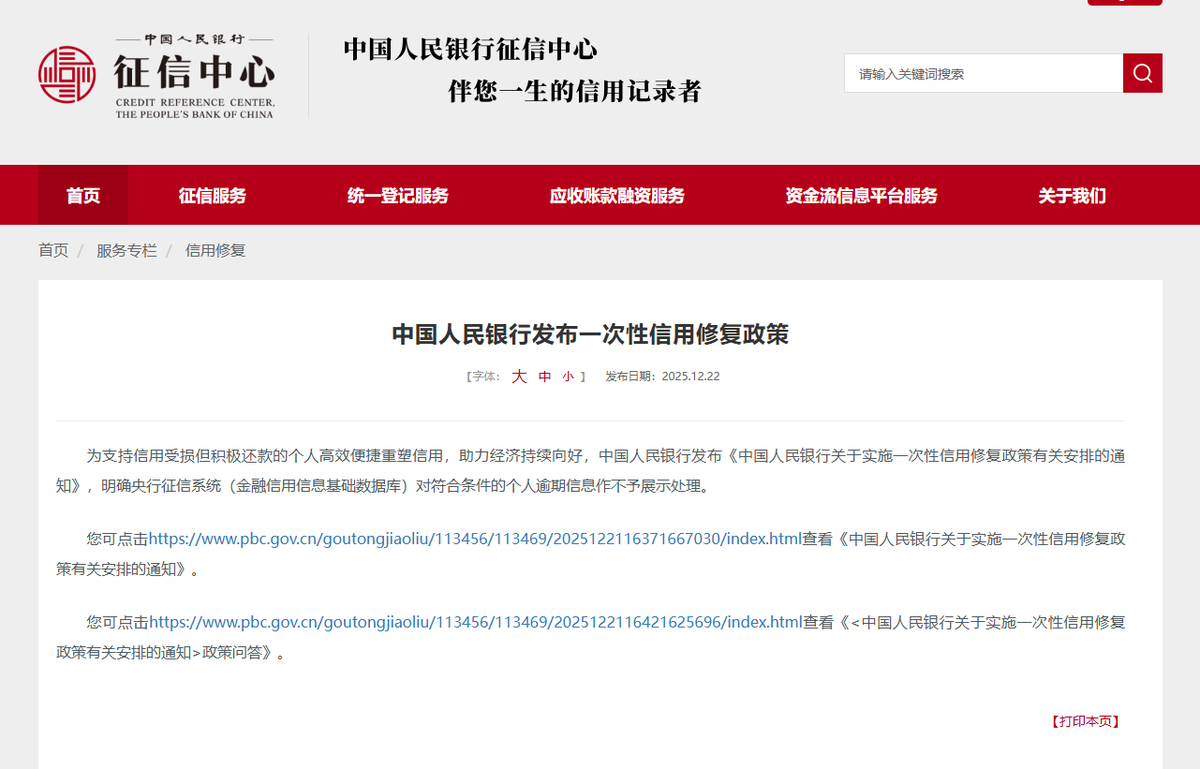This screenshot has width=1200, height=769.
Task: Open the 征信服务 navigation menu
Action: click(x=212, y=196)
